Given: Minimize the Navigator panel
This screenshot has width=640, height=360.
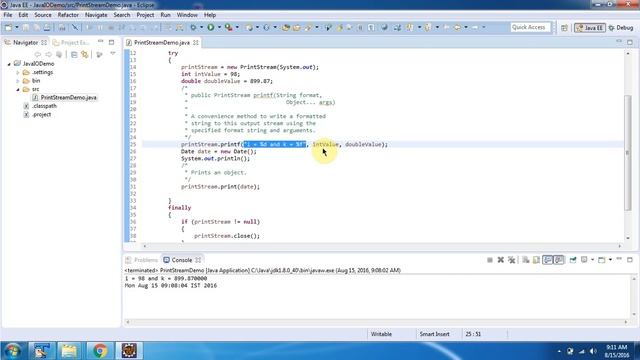Looking at the screenshot, I should pos(100,42).
